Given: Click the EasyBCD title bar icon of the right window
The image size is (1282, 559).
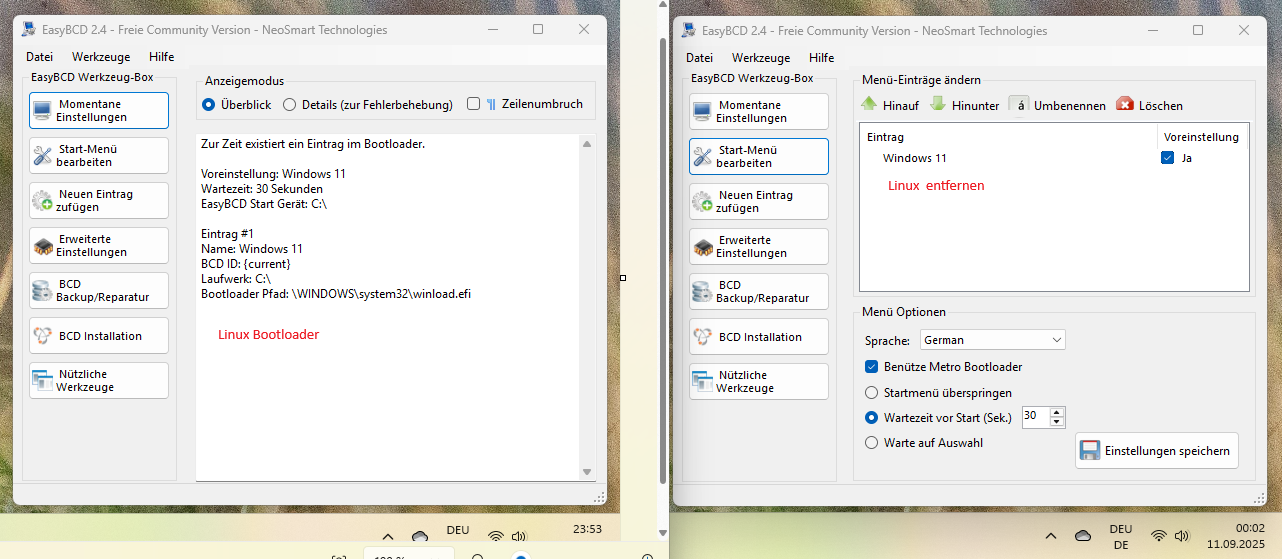Looking at the screenshot, I should pos(690,30).
